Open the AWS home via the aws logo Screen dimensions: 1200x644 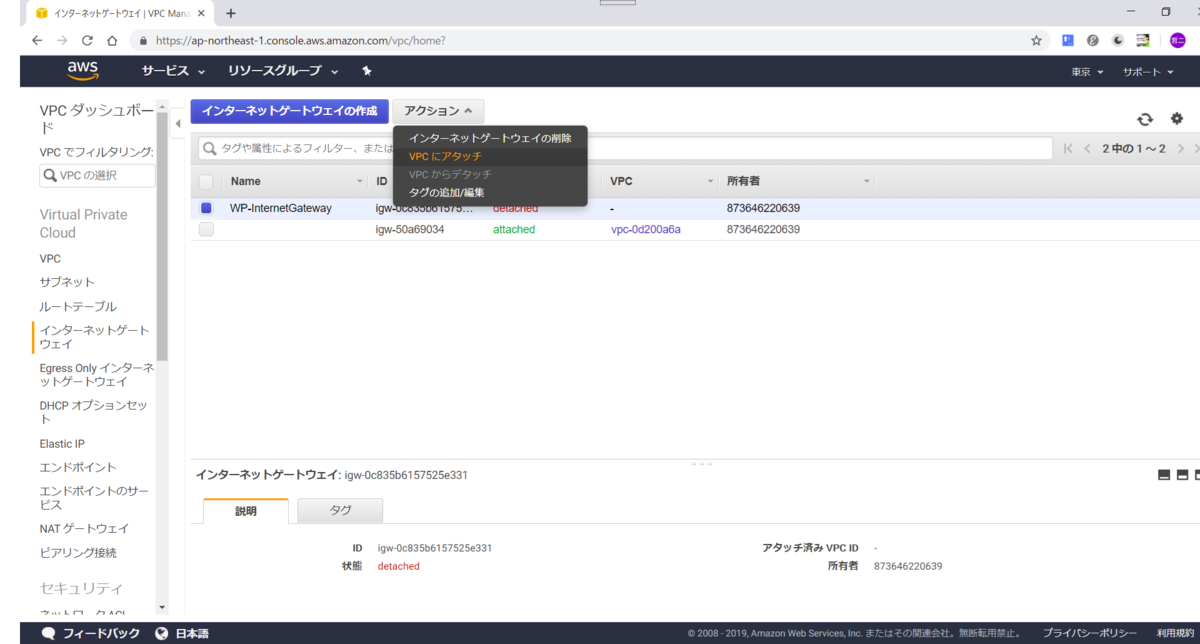pyautogui.click(x=82, y=71)
